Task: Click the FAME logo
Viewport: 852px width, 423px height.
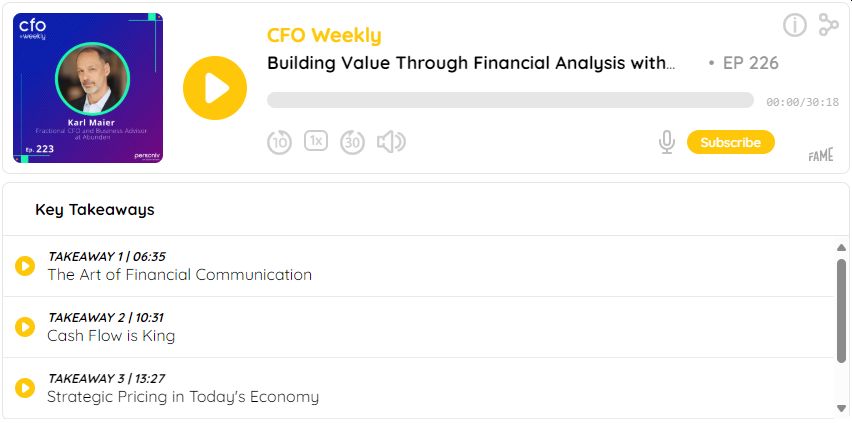Action: pos(821,156)
